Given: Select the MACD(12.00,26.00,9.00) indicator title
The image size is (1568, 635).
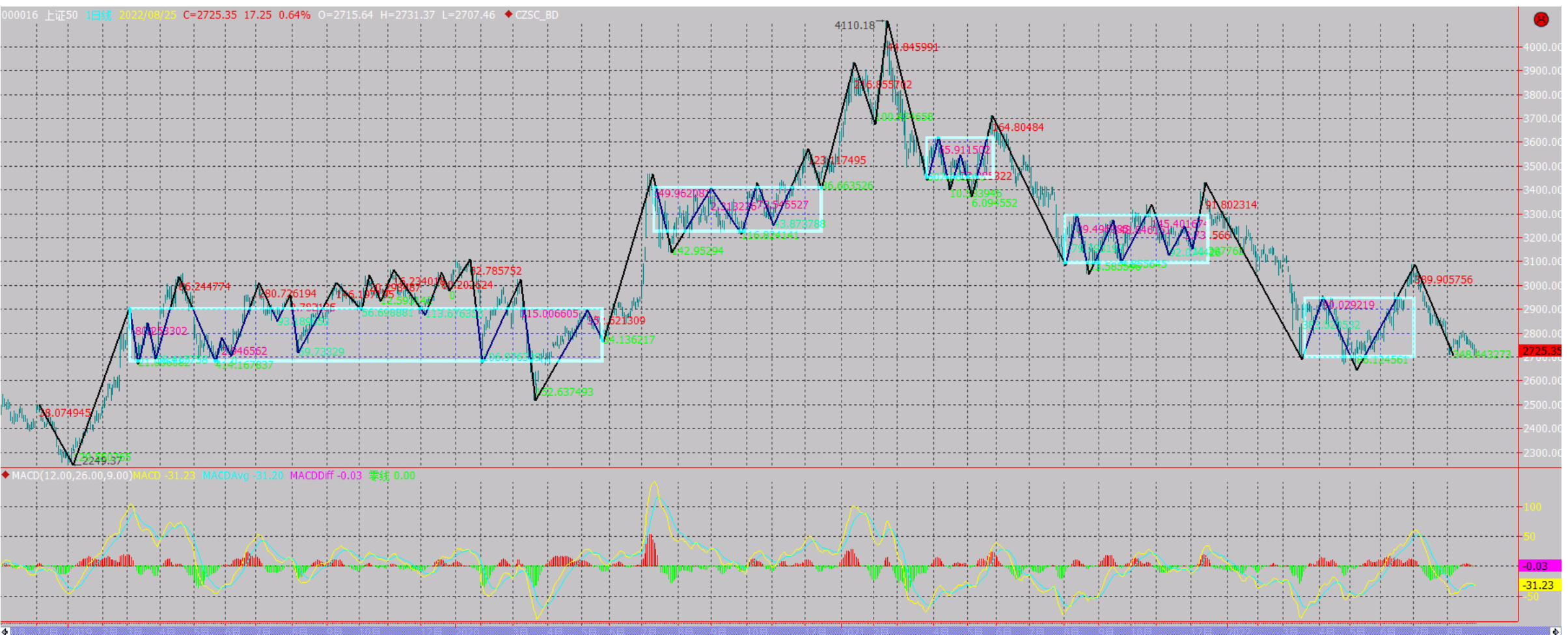Looking at the screenshot, I should (x=72, y=476).
